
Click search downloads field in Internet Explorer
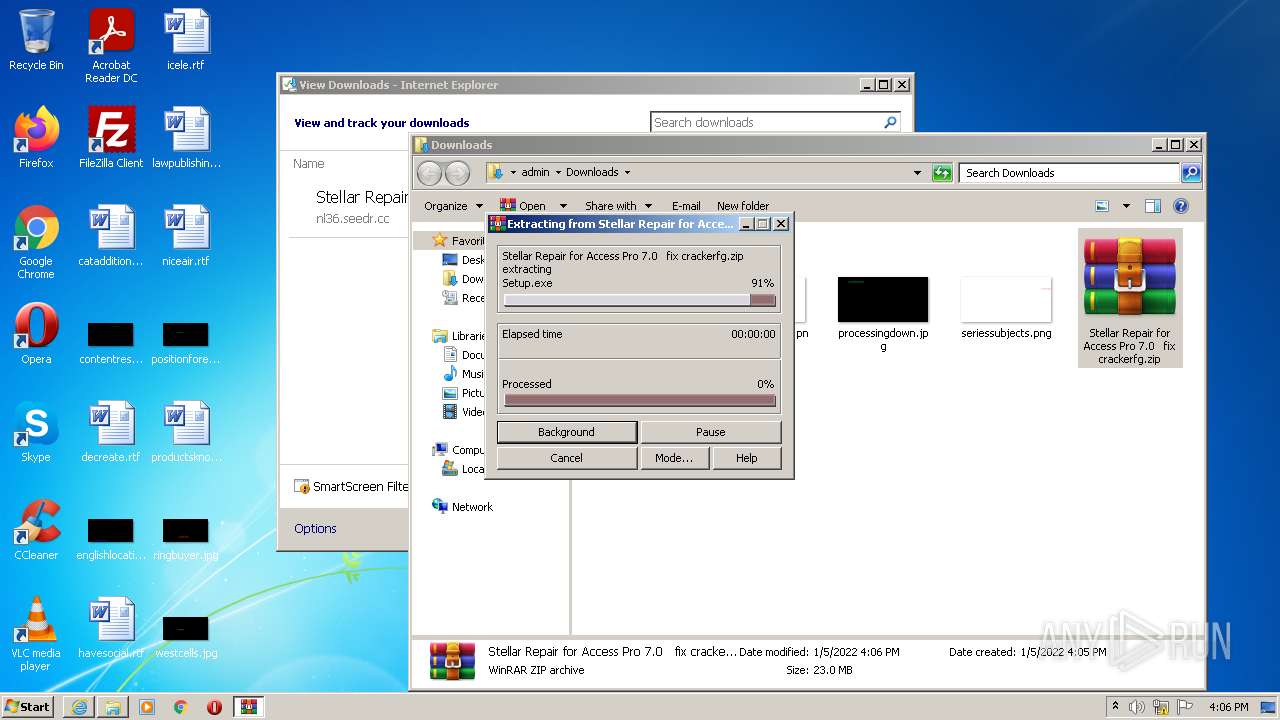pyautogui.click(x=766, y=122)
